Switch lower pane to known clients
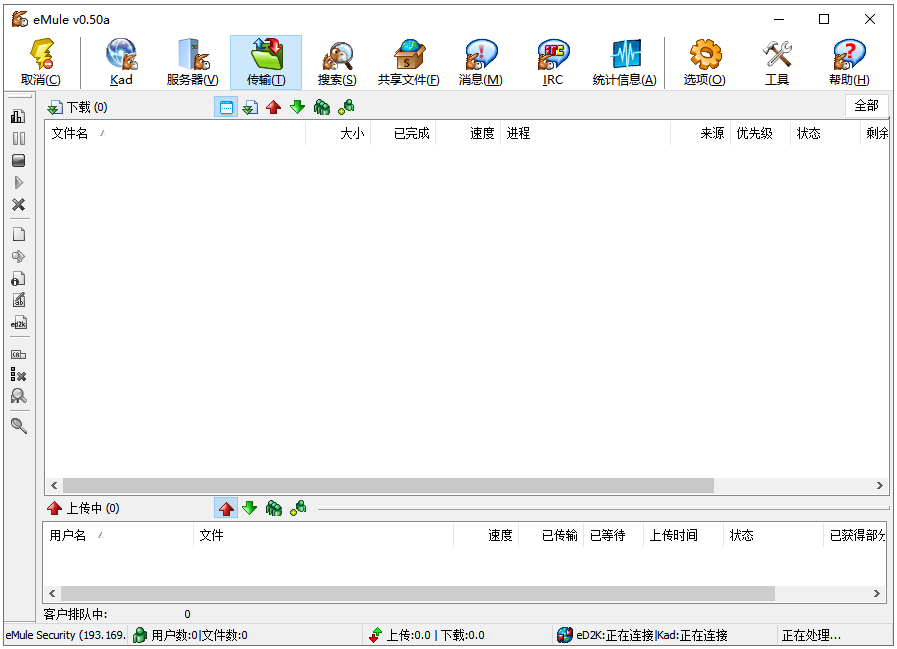Image resolution: width=897 pixels, height=649 pixels. (x=298, y=508)
